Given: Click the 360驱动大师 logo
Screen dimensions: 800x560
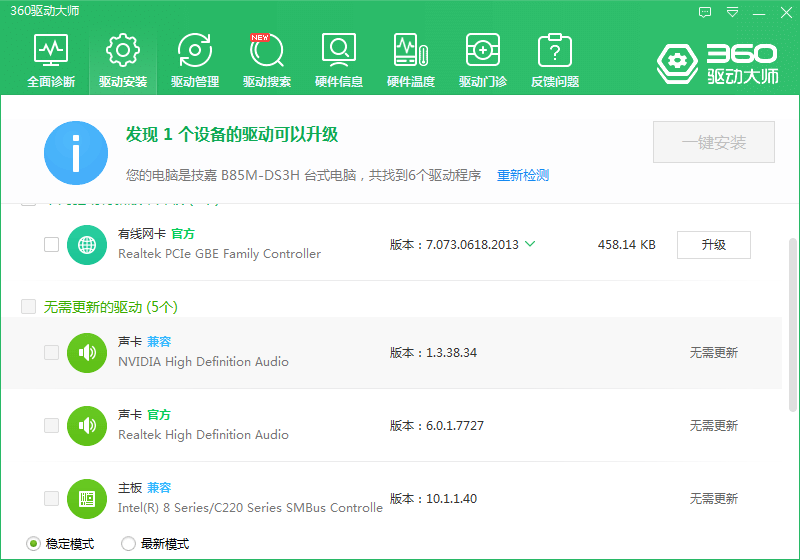Looking at the screenshot, I should (x=716, y=62).
